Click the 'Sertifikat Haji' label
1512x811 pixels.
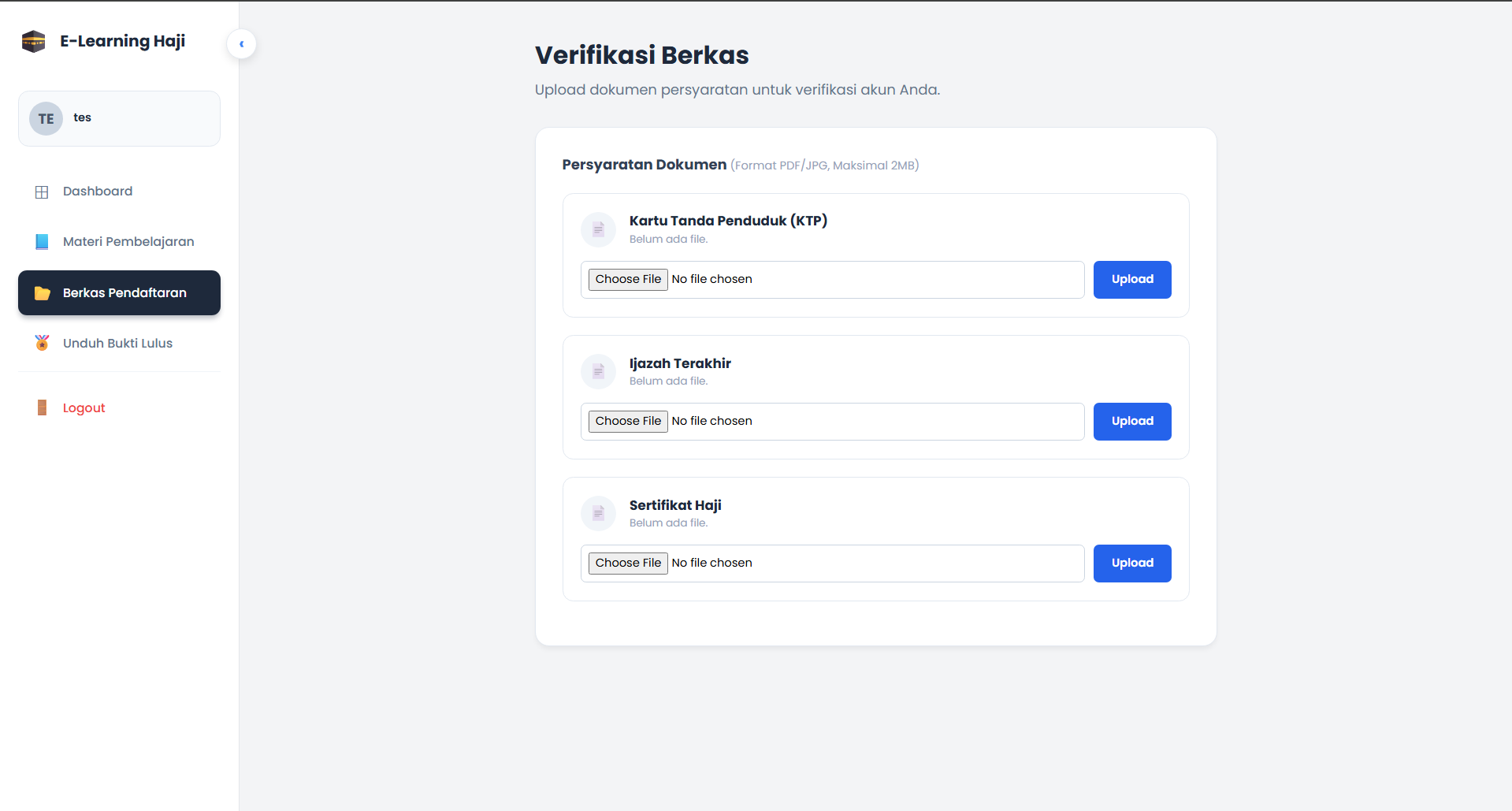675,505
